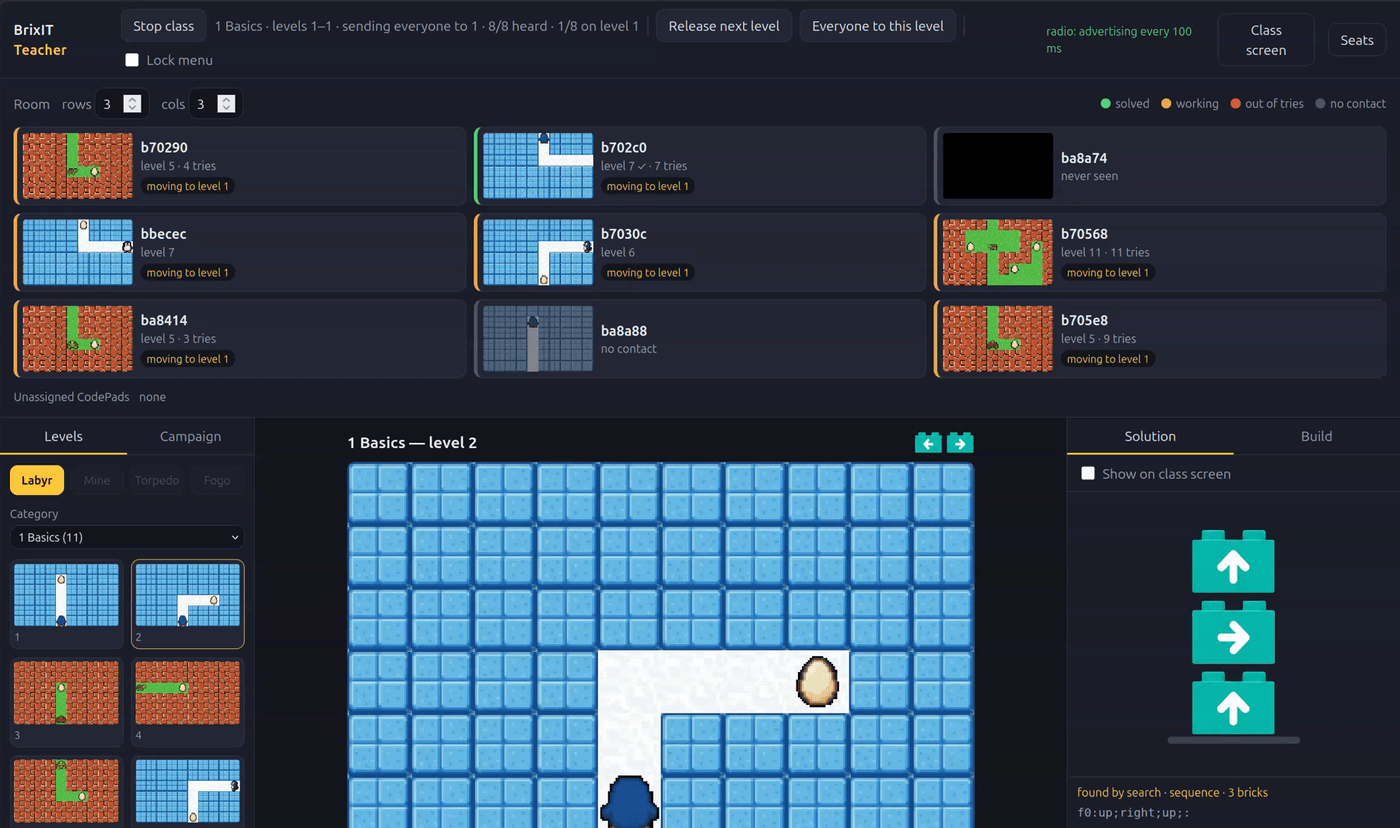1400x828 pixels.
Task: Select the Labyr game type
Action: [37, 480]
